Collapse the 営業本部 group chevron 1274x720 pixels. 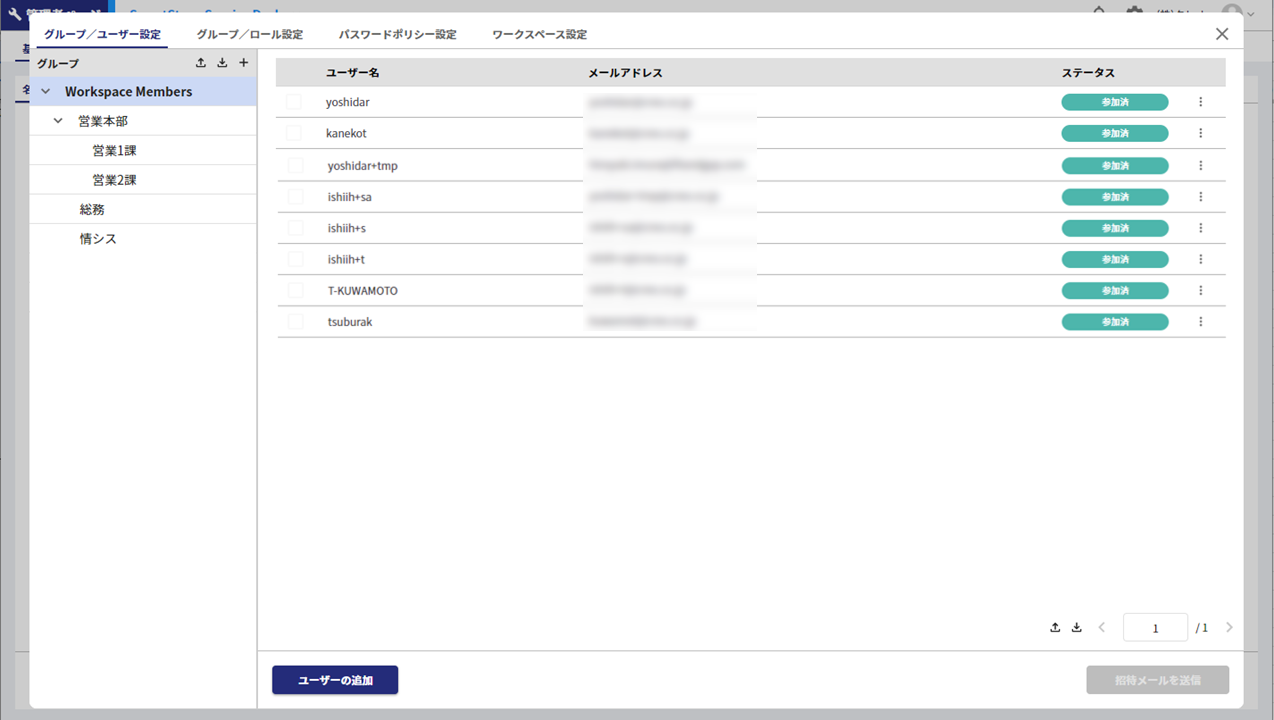click(58, 121)
